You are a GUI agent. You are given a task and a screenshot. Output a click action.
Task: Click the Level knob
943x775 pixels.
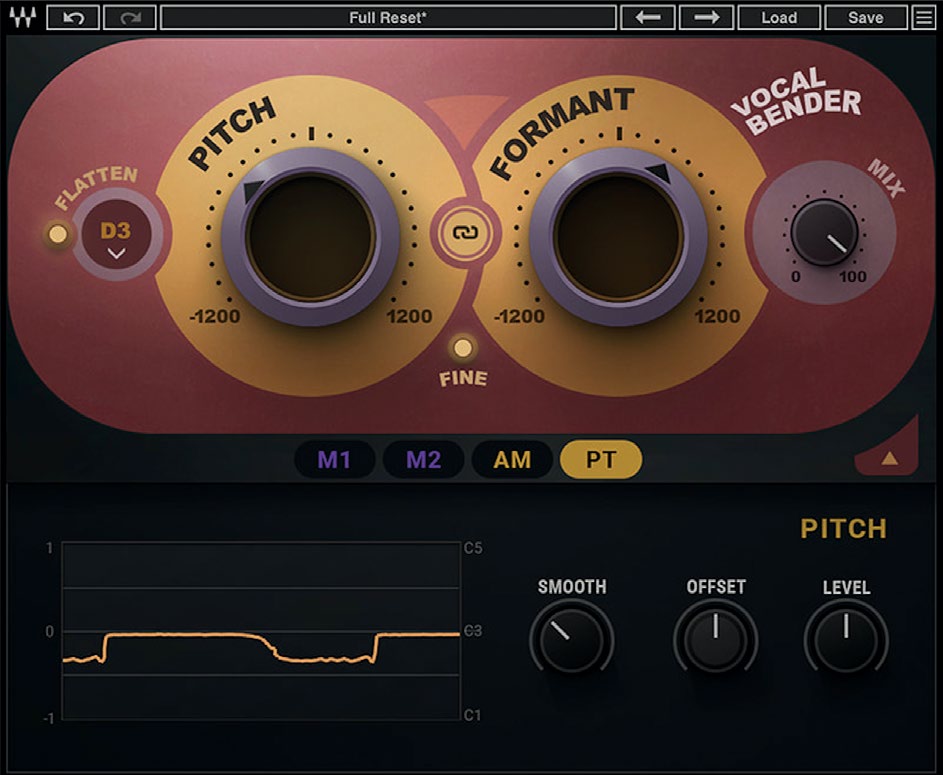click(846, 639)
